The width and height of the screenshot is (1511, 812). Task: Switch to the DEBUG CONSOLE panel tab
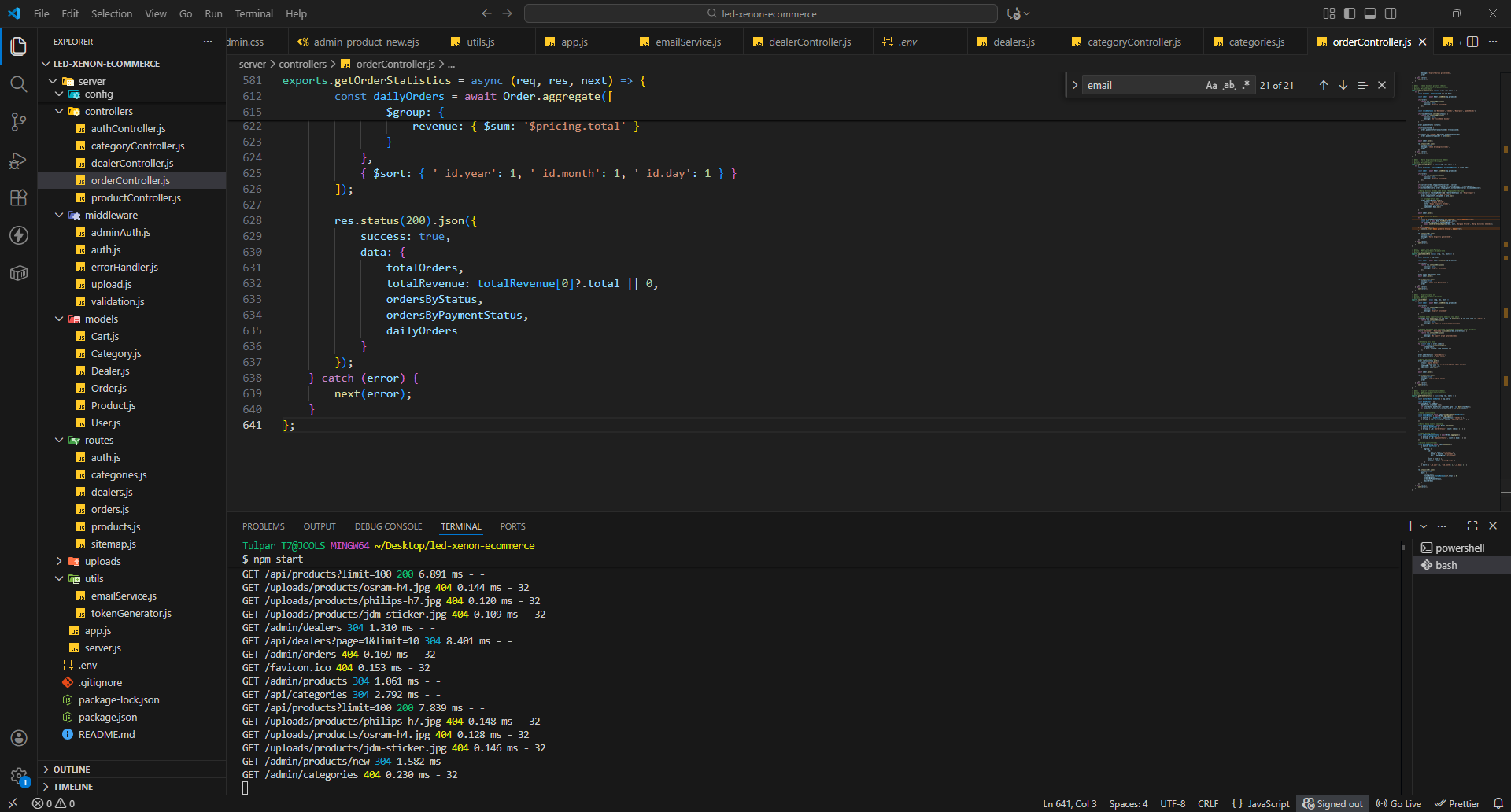(388, 526)
